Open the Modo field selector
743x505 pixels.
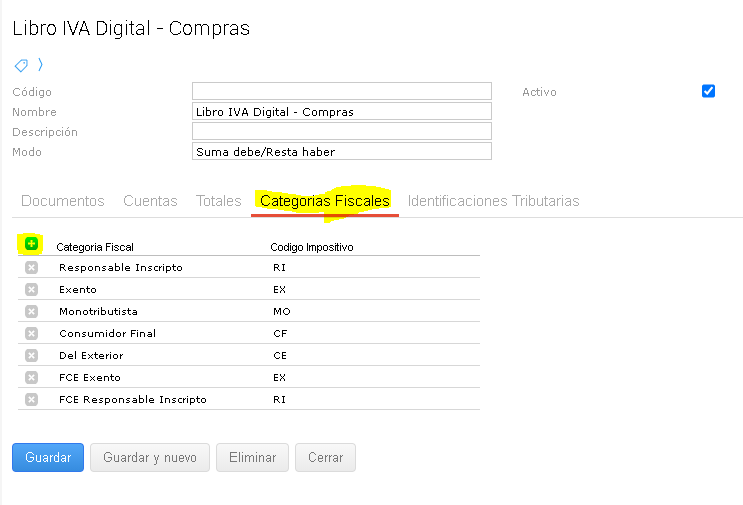[341, 152]
